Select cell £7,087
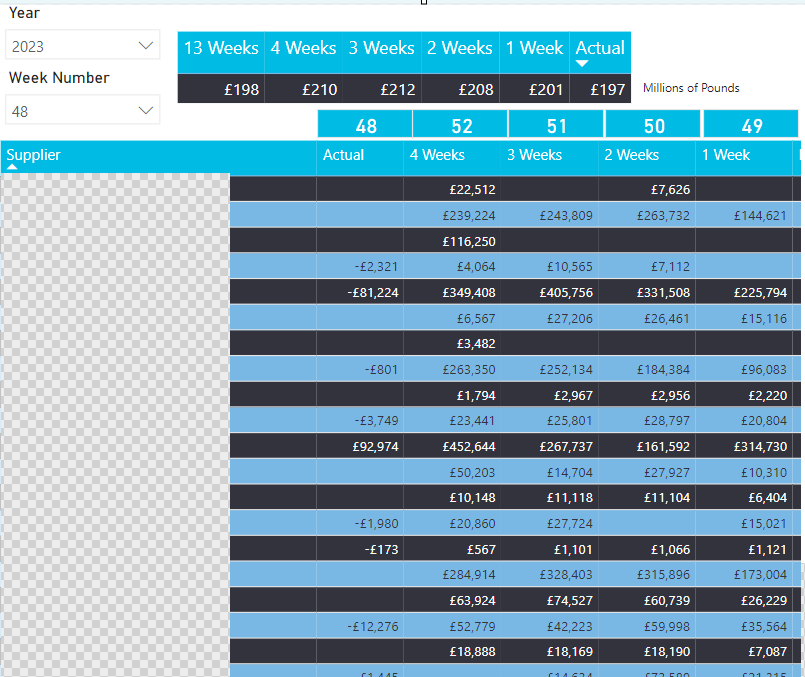805x677 pixels. (x=768, y=651)
